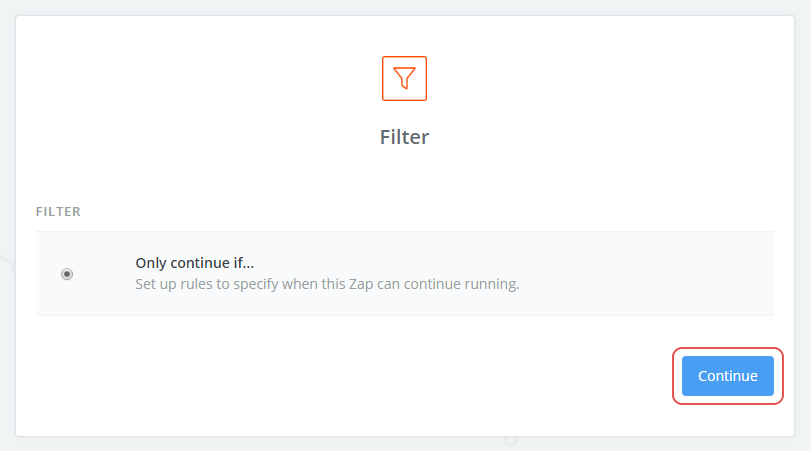Click the funnel glyph in the icon
The width and height of the screenshot is (811, 451).
coord(404,78)
